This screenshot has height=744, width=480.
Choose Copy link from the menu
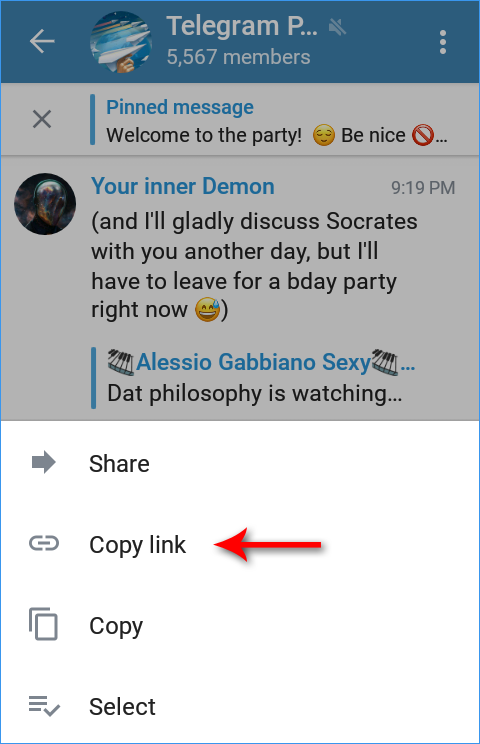point(240,544)
